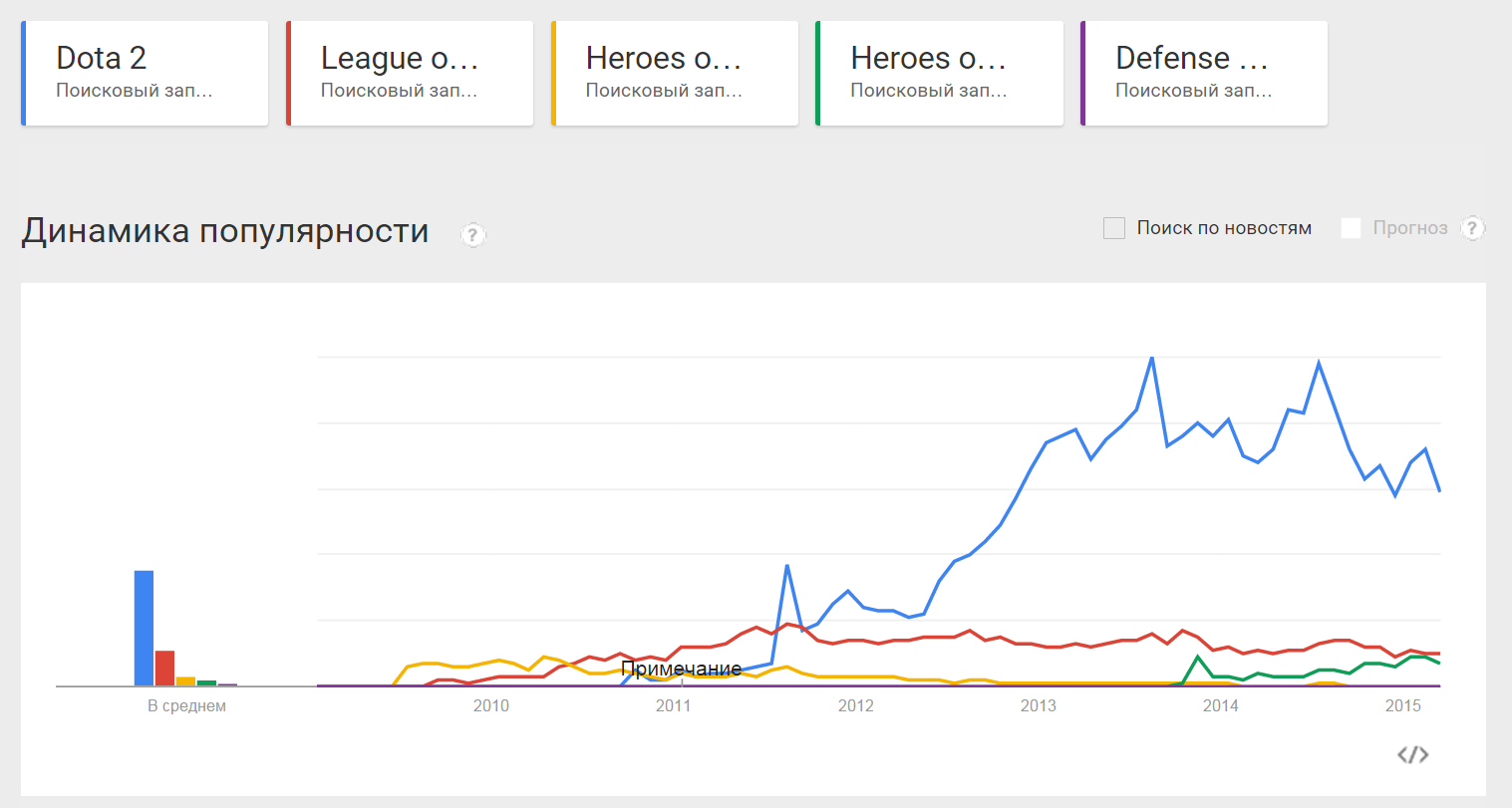Viewport: 1512px width, 808px height.
Task: Click the yellow average bar
Action: (185, 681)
